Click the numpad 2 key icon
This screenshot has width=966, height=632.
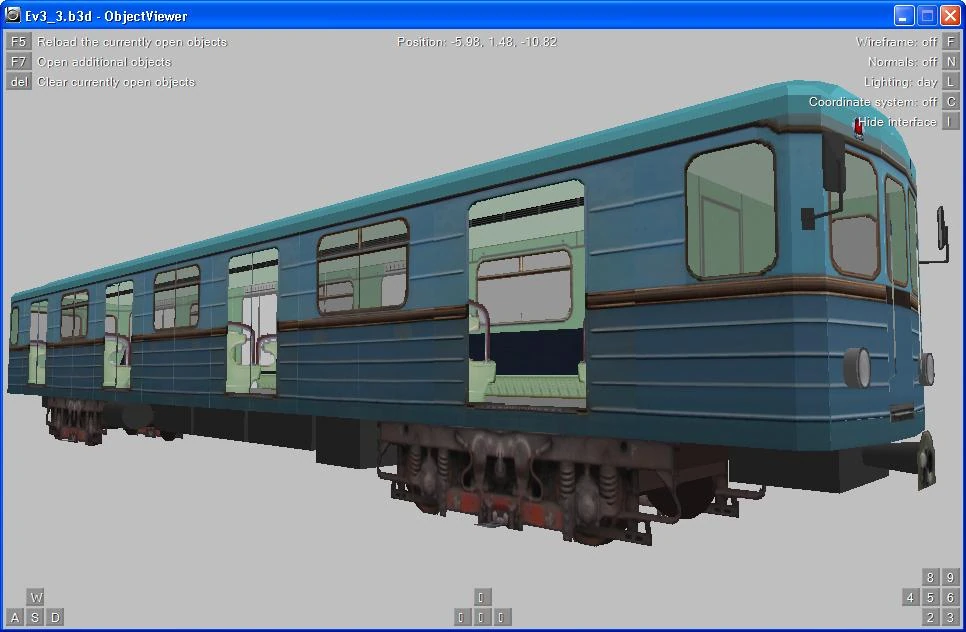[930, 617]
